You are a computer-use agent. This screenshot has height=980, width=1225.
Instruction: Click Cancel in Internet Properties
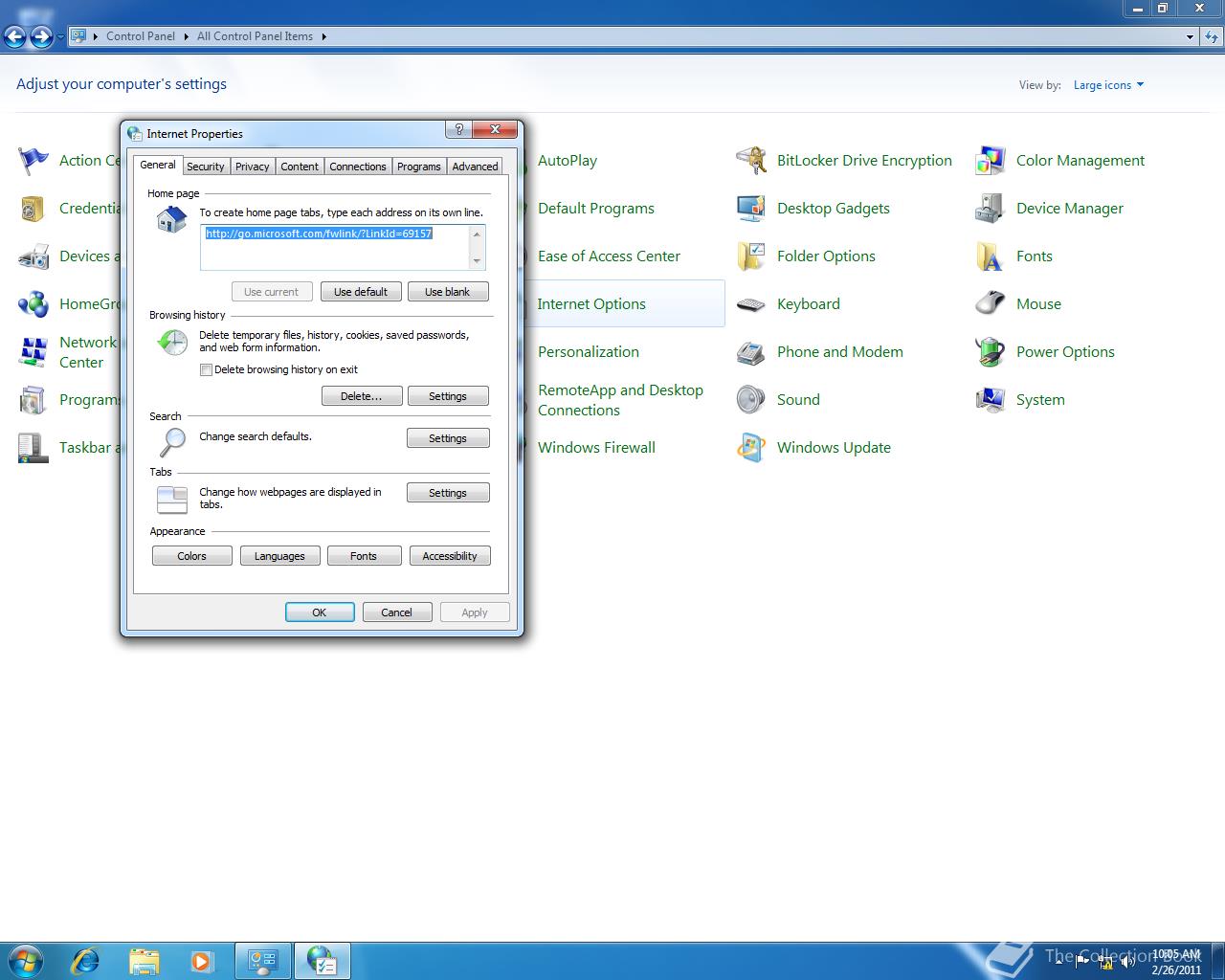(x=397, y=612)
